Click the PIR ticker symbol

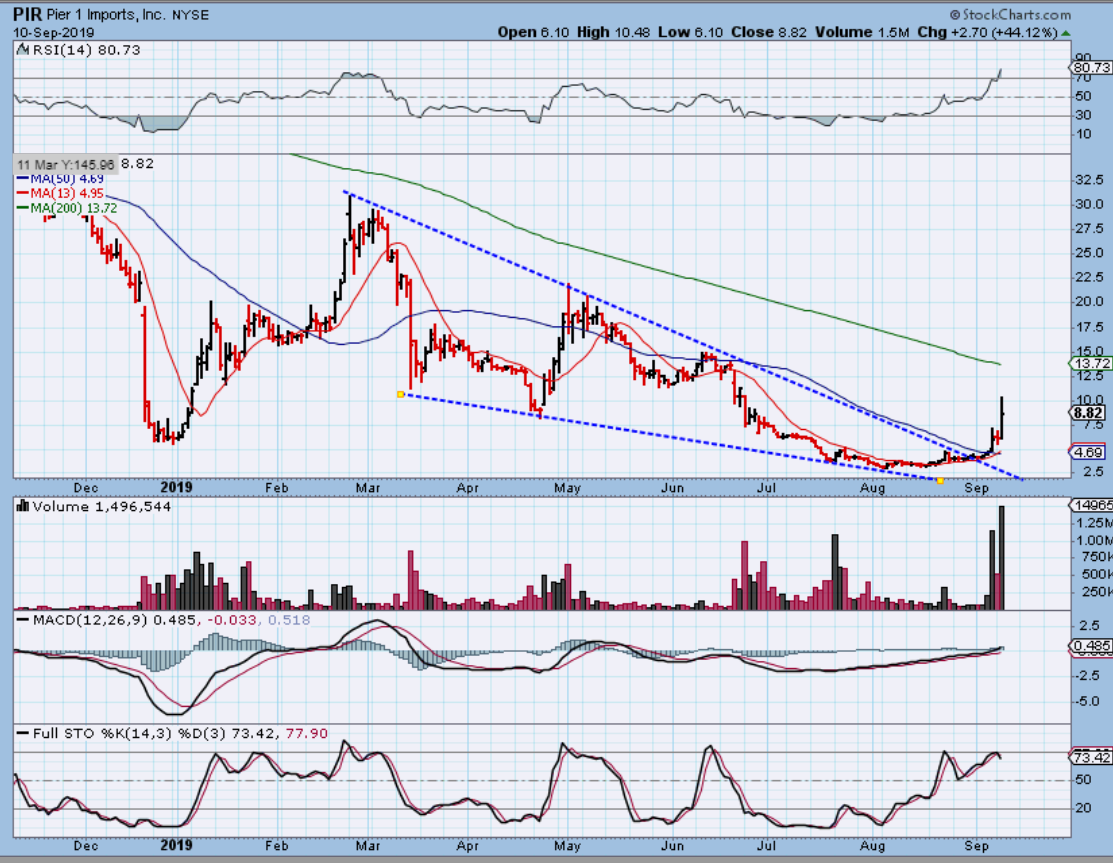[27, 14]
